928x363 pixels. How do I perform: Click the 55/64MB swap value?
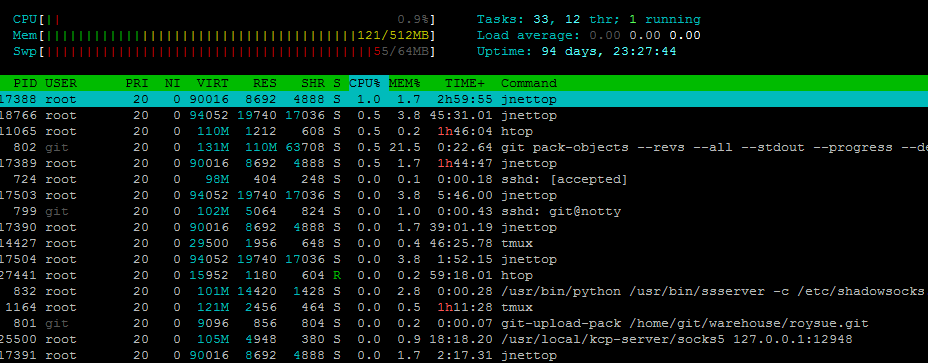[401, 52]
